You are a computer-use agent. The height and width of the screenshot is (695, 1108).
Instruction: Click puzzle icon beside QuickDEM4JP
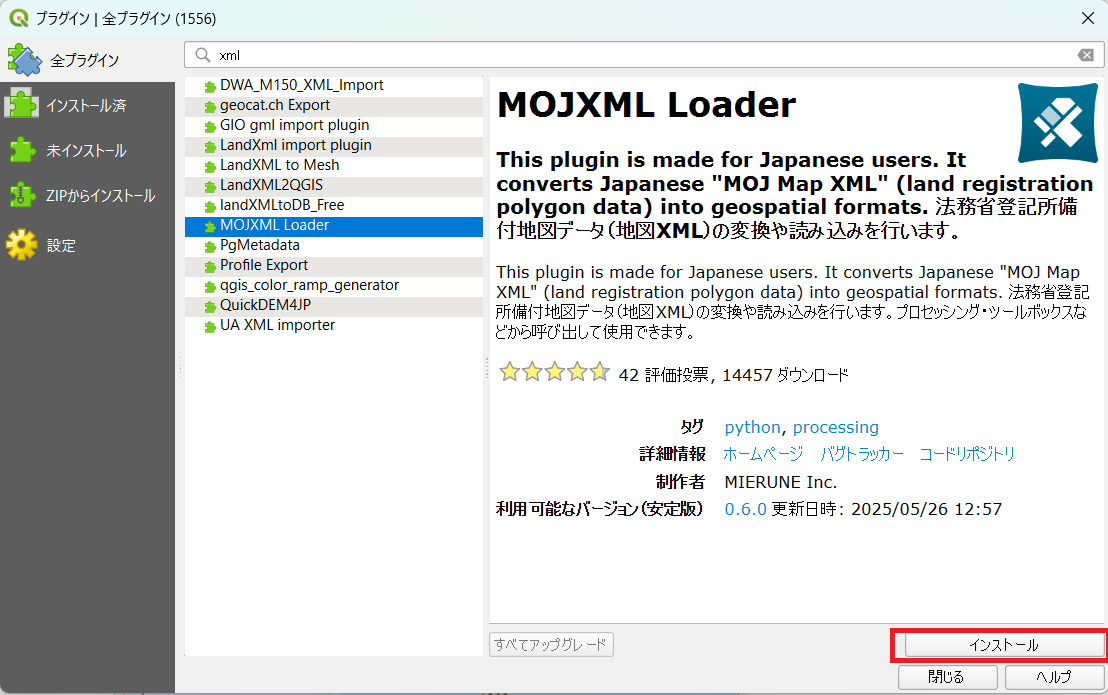pos(210,307)
